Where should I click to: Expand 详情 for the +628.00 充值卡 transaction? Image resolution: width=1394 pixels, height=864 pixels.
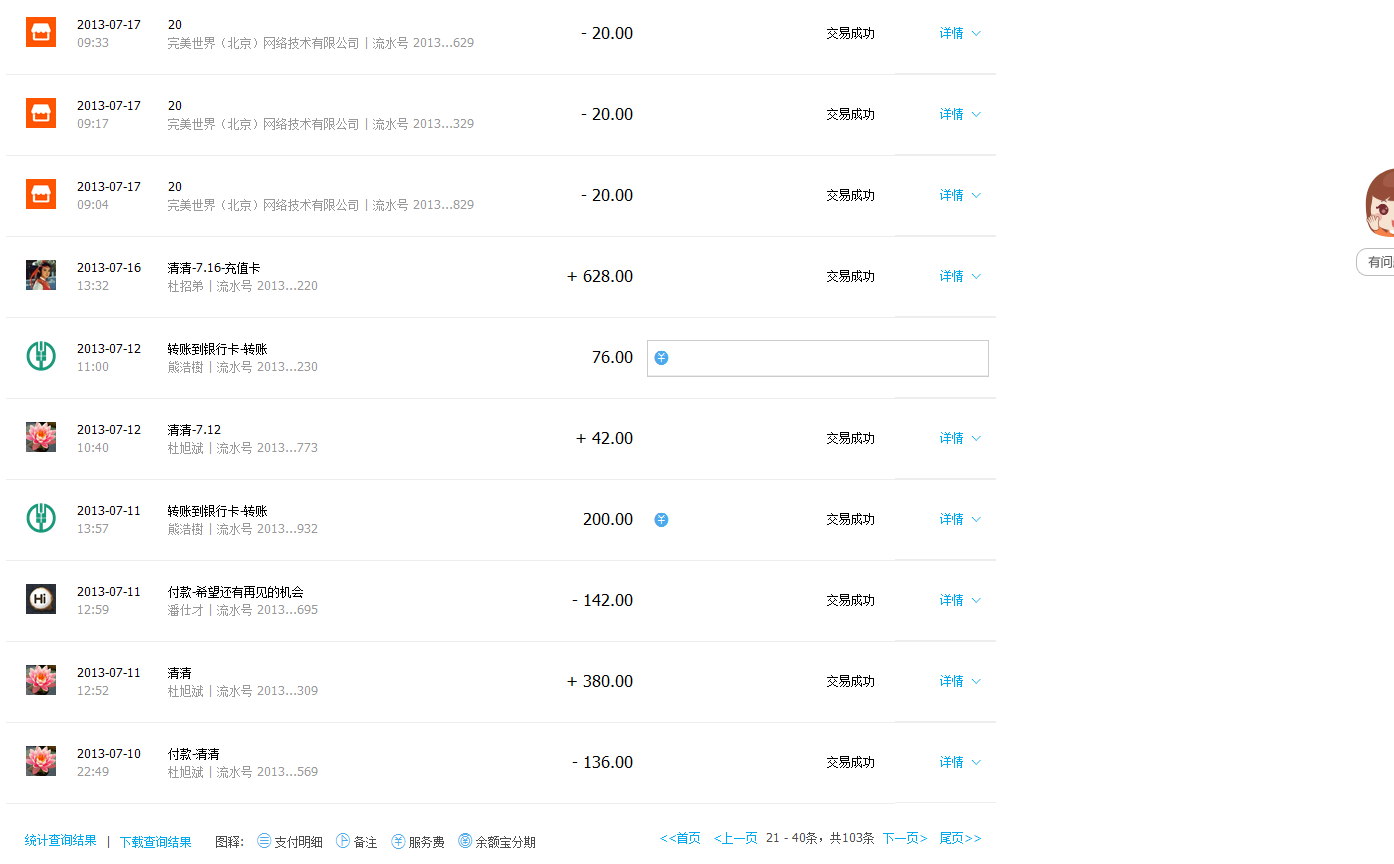[x=959, y=276]
